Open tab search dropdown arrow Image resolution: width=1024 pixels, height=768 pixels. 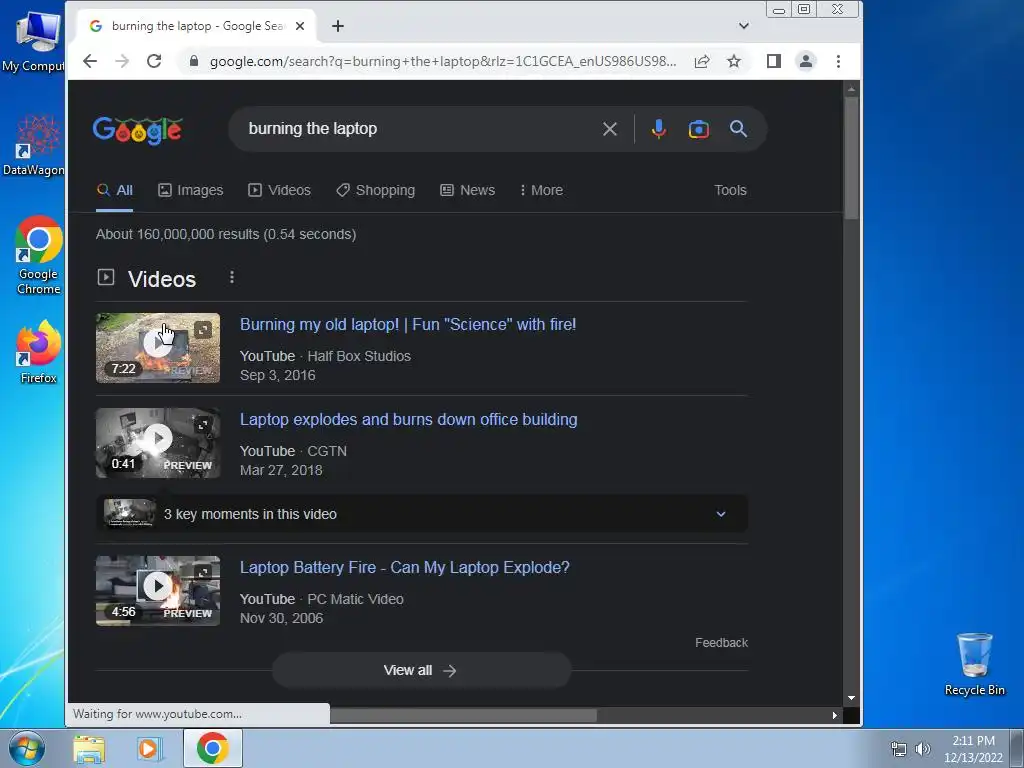744,26
